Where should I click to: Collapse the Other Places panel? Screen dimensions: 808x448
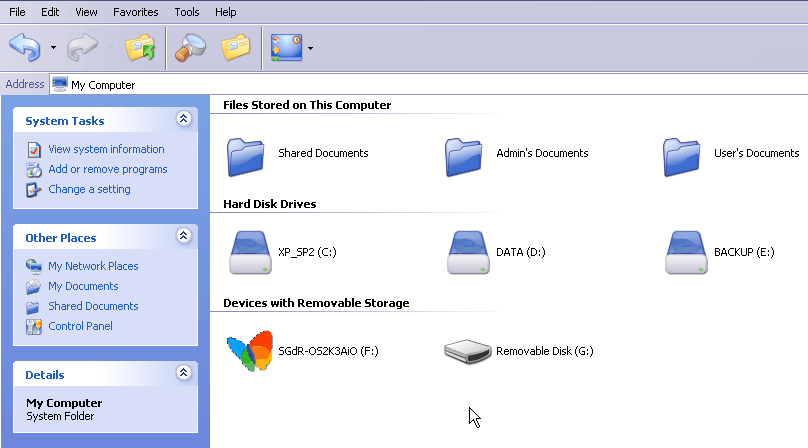(x=182, y=236)
